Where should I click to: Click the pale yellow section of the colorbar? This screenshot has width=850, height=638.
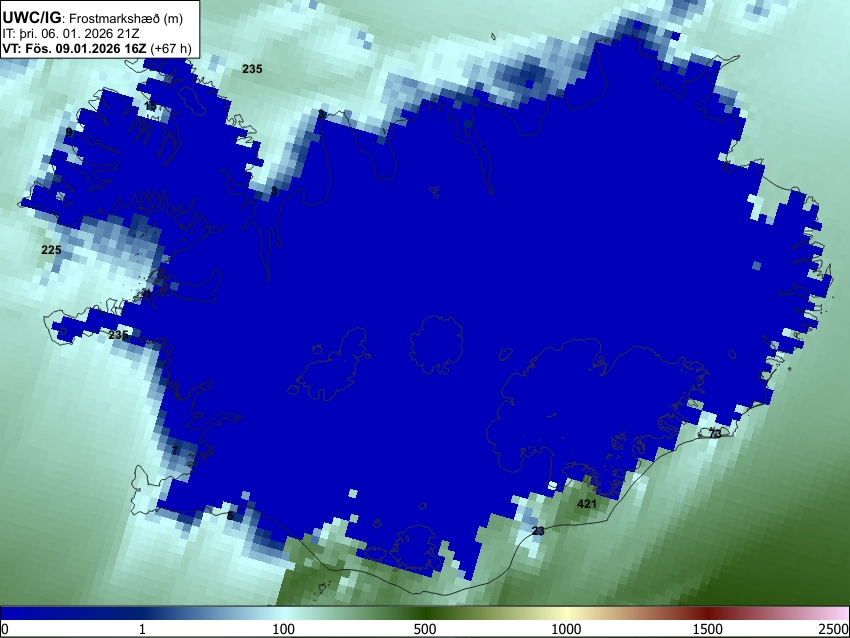click(x=566, y=614)
